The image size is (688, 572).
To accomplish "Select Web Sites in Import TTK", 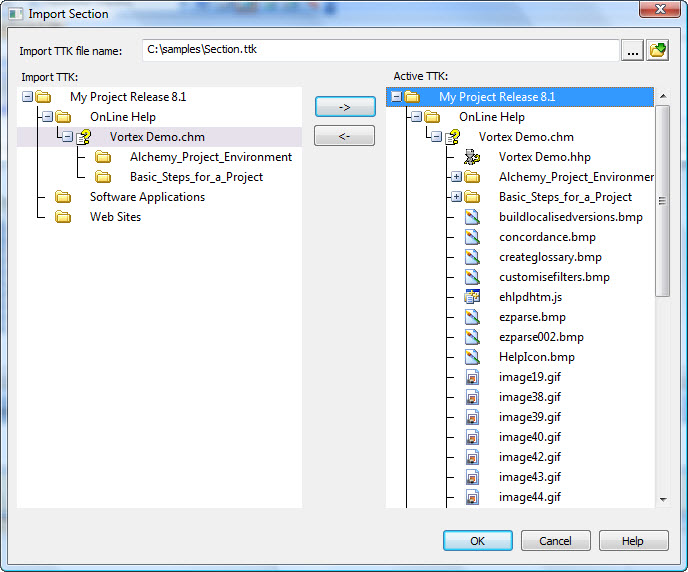I will 115,217.
